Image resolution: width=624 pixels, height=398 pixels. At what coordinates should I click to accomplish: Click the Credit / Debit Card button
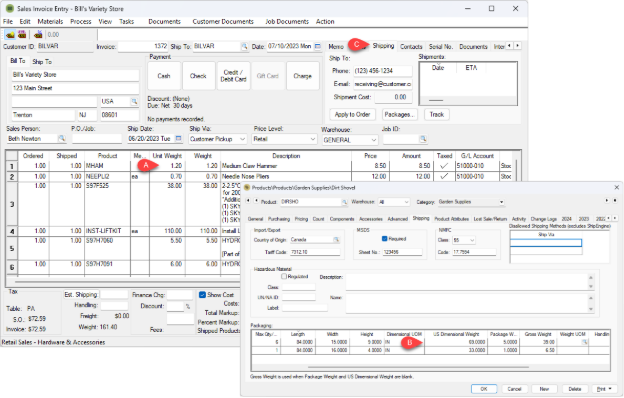[x=233, y=76]
